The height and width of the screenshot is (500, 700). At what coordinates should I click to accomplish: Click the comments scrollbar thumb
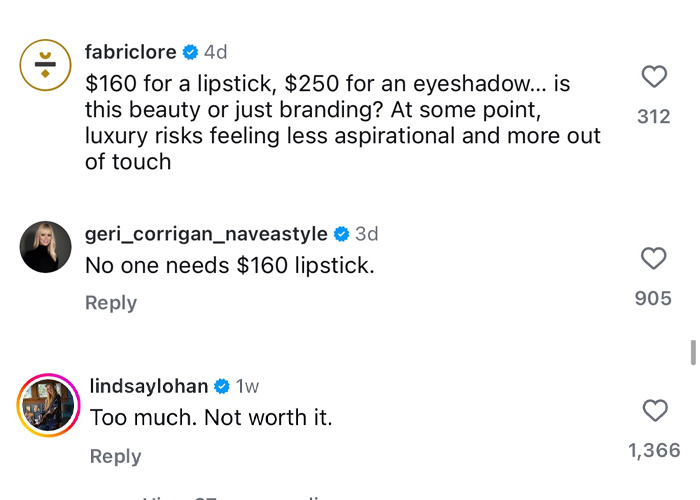pos(692,354)
